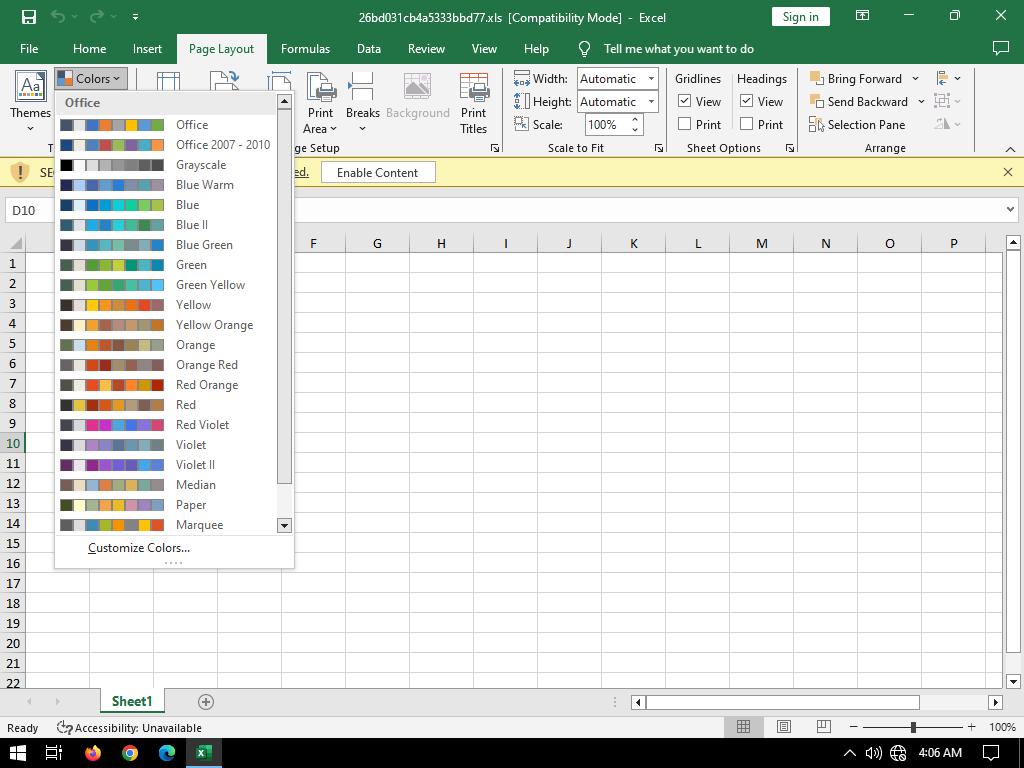Viewport: 1024px width, 768px height.
Task: Choose Customize Colors option
Action: (x=138, y=548)
